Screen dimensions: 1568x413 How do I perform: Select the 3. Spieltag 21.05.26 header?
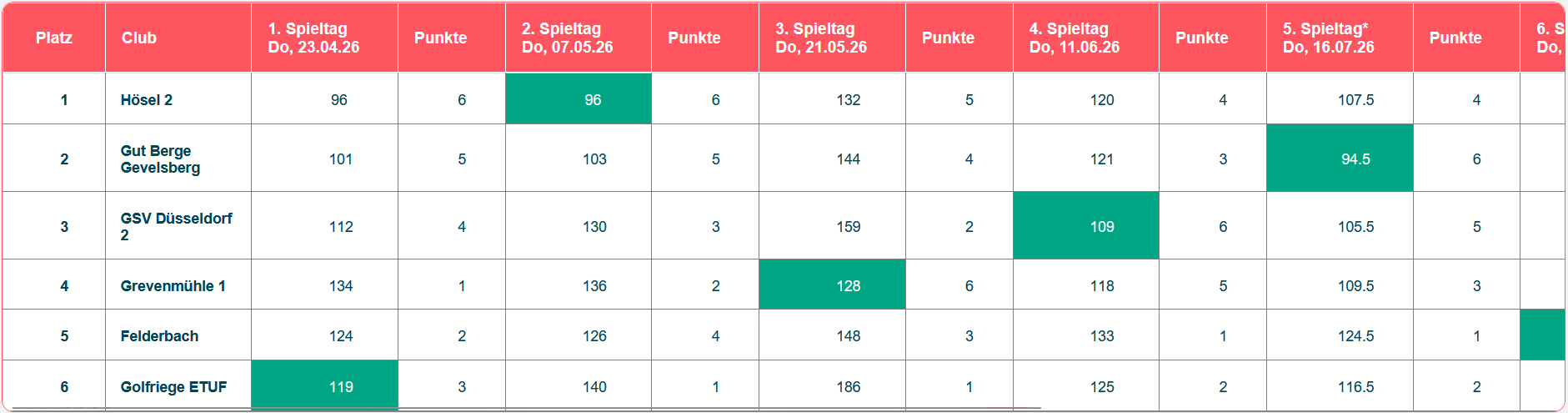[832, 38]
